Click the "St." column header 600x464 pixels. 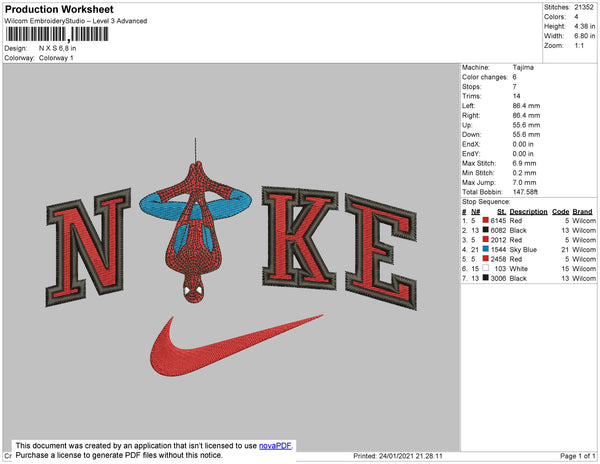click(x=501, y=212)
